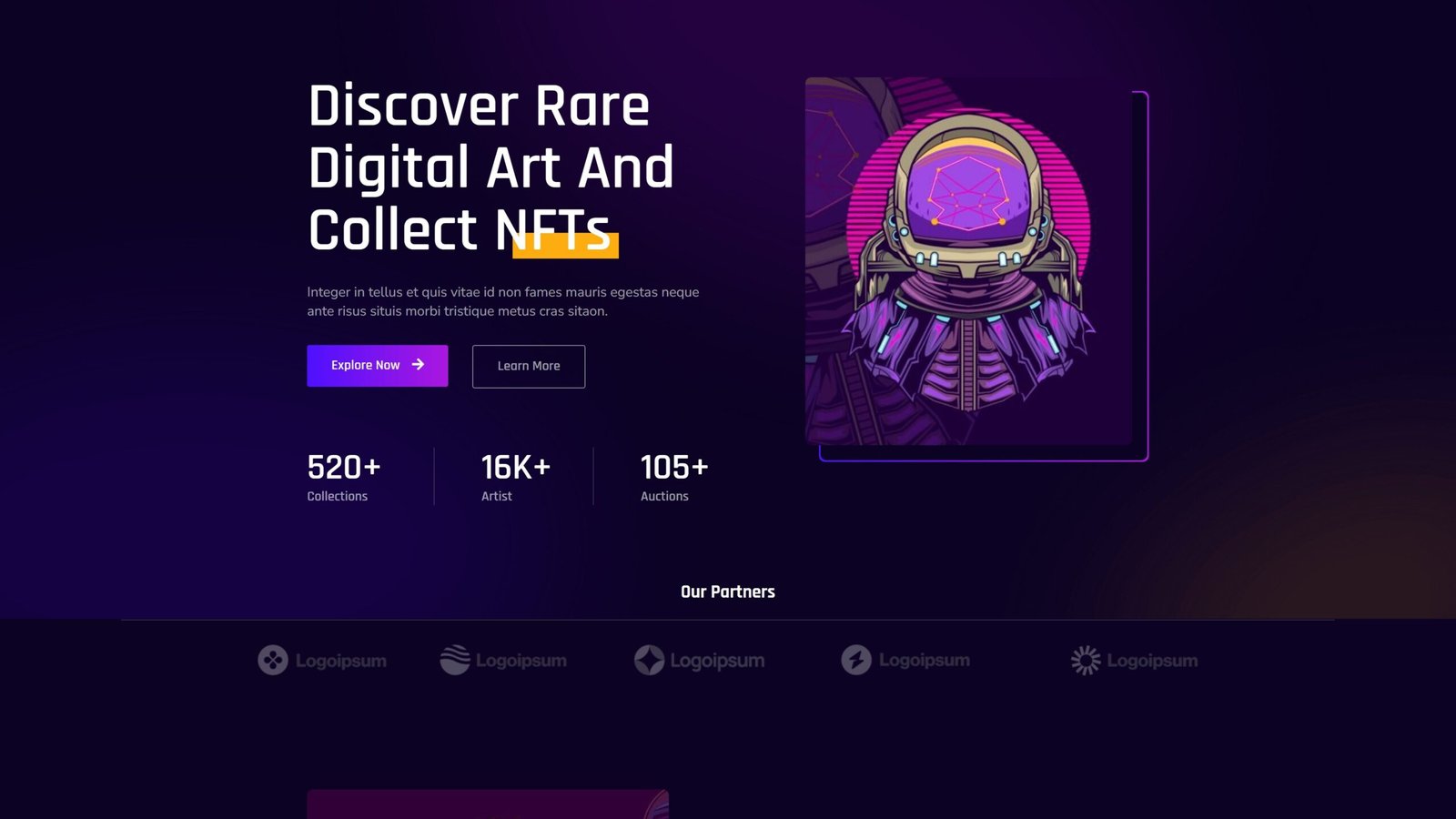Click the 105+ Auctions statistic
1456x819 pixels.
point(674,477)
